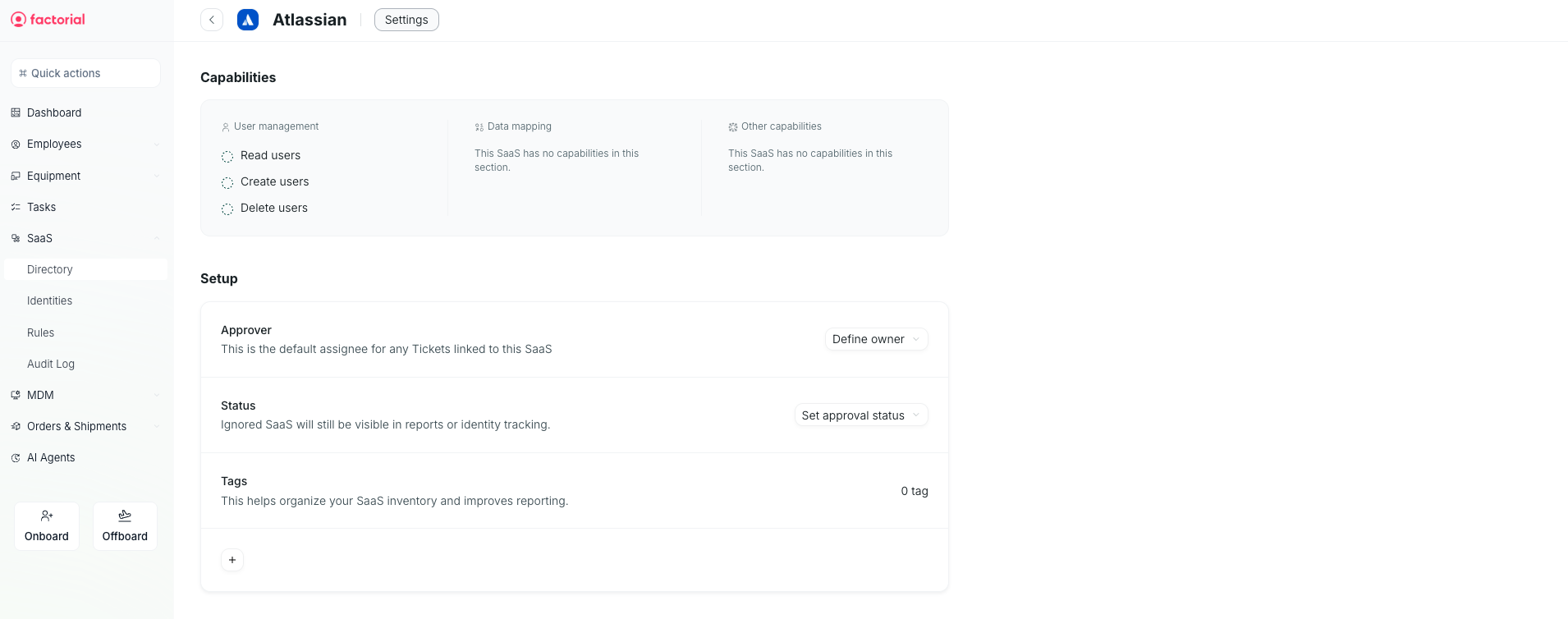Open the Set approval status dropdown

(x=860, y=415)
